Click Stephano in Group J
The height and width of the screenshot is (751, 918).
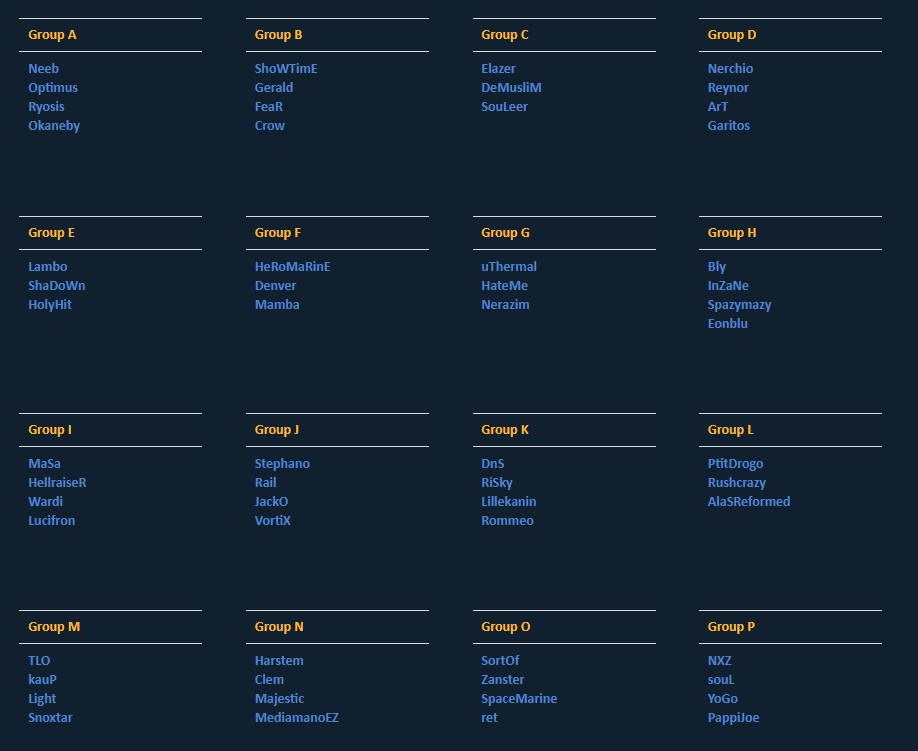click(x=282, y=464)
